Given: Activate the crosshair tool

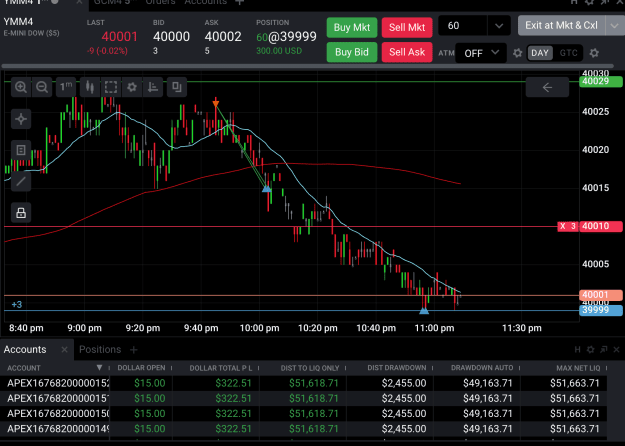Looking at the screenshot, I should [x=21, y=119].
